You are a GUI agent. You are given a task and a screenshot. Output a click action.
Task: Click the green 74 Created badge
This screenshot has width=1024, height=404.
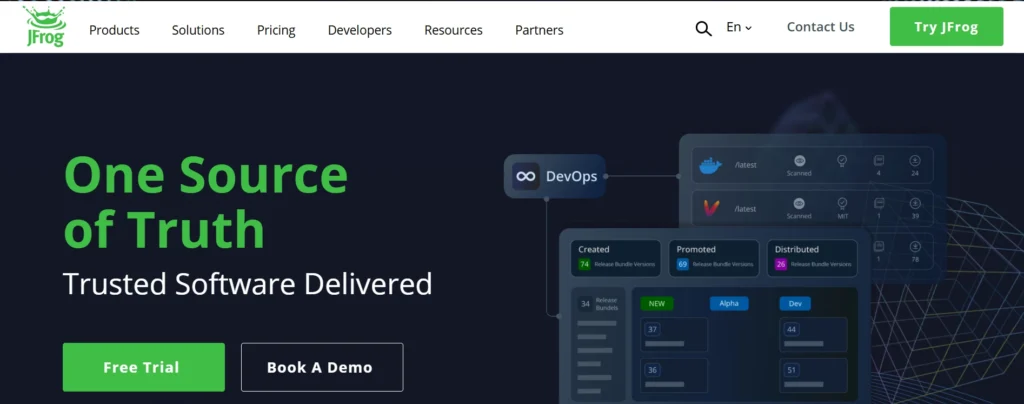tap(584, 264)
